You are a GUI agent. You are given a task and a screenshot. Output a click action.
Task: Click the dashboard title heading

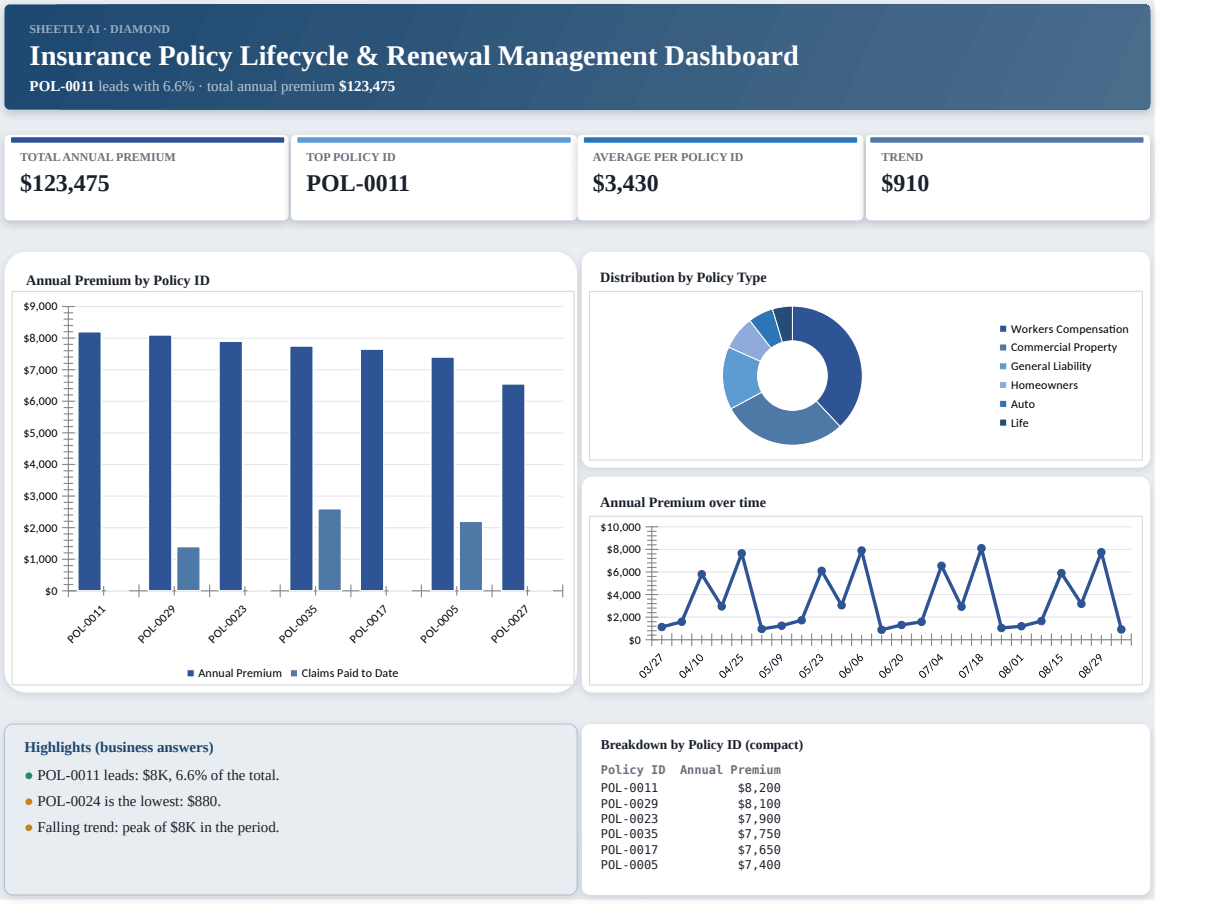[414, 56]
